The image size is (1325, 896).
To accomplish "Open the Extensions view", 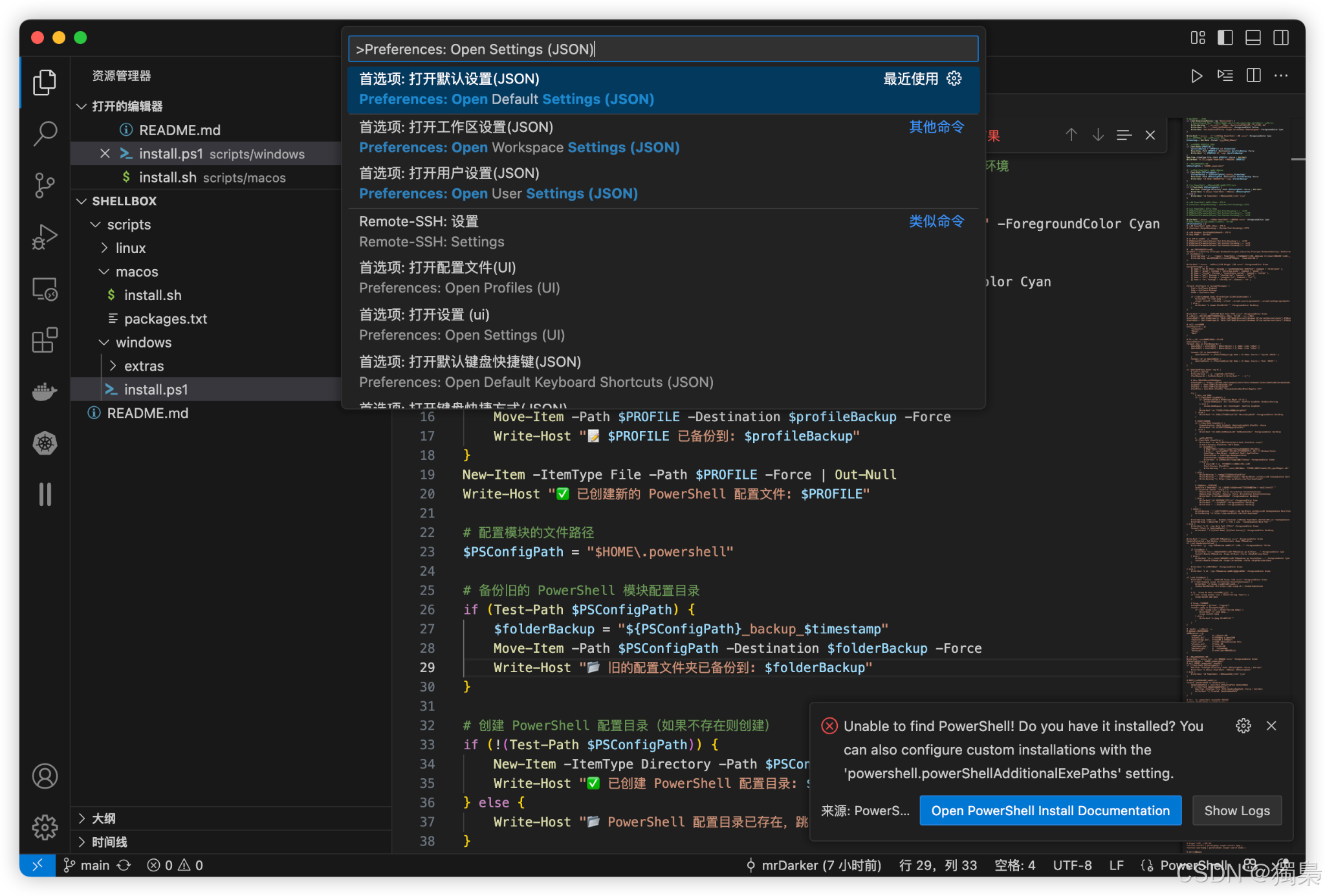I will tap(44, 340).
